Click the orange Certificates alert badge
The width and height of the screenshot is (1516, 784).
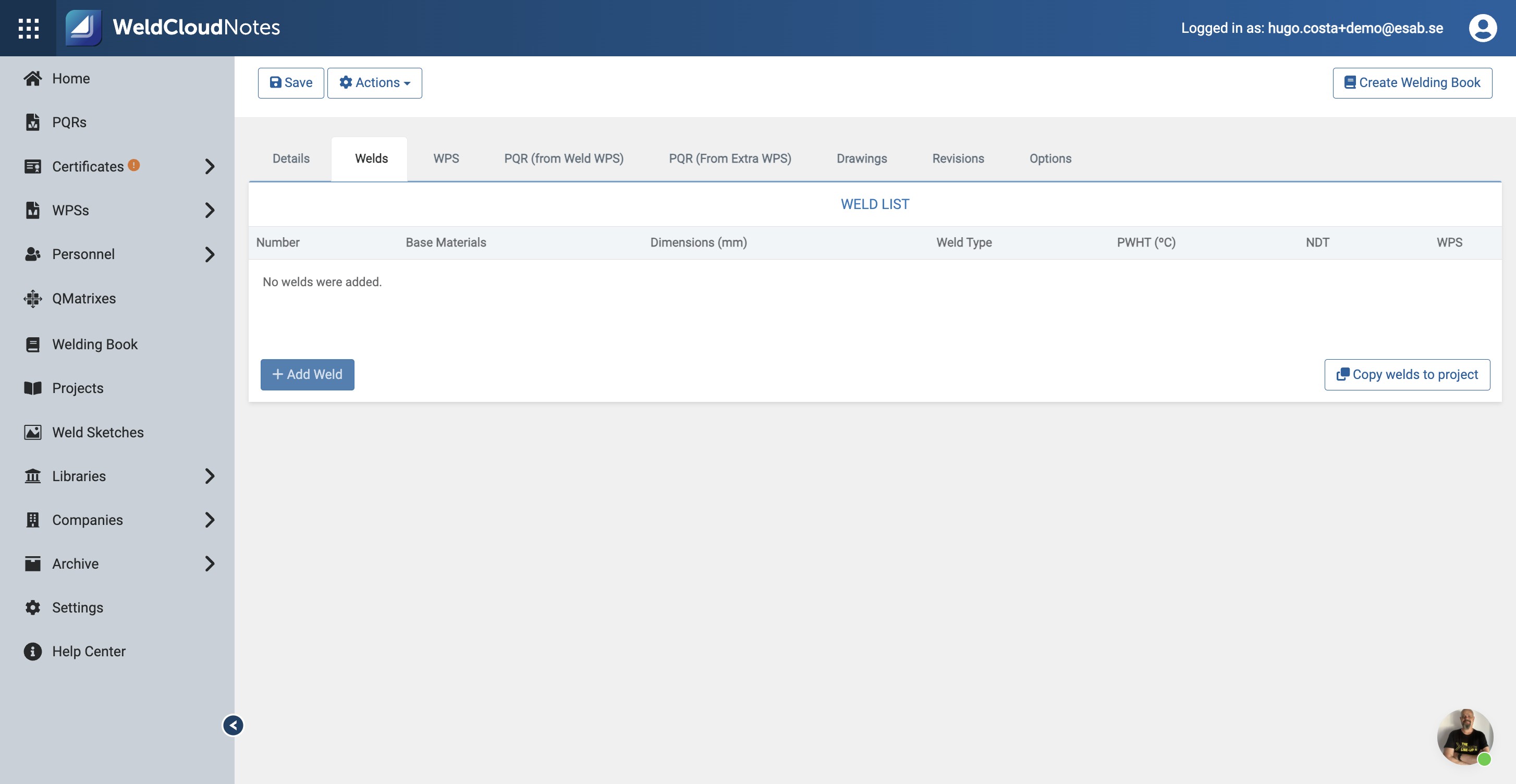(133, 165)
